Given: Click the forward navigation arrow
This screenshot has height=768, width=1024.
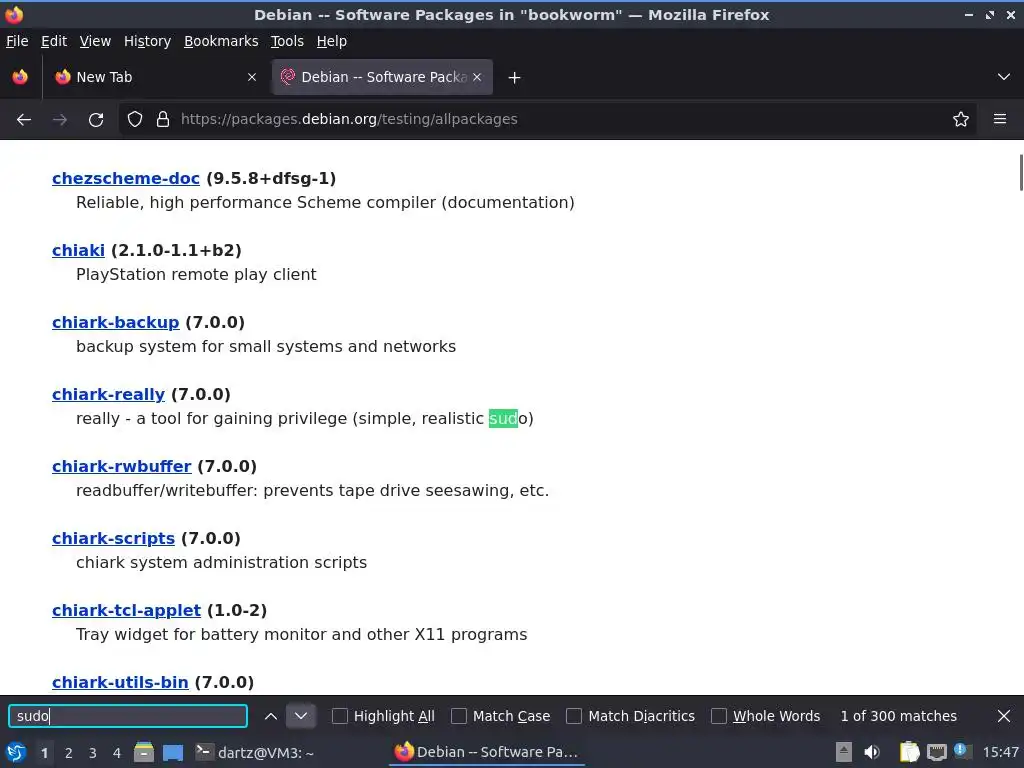Looking at the screenshot, I should (60, 120).
